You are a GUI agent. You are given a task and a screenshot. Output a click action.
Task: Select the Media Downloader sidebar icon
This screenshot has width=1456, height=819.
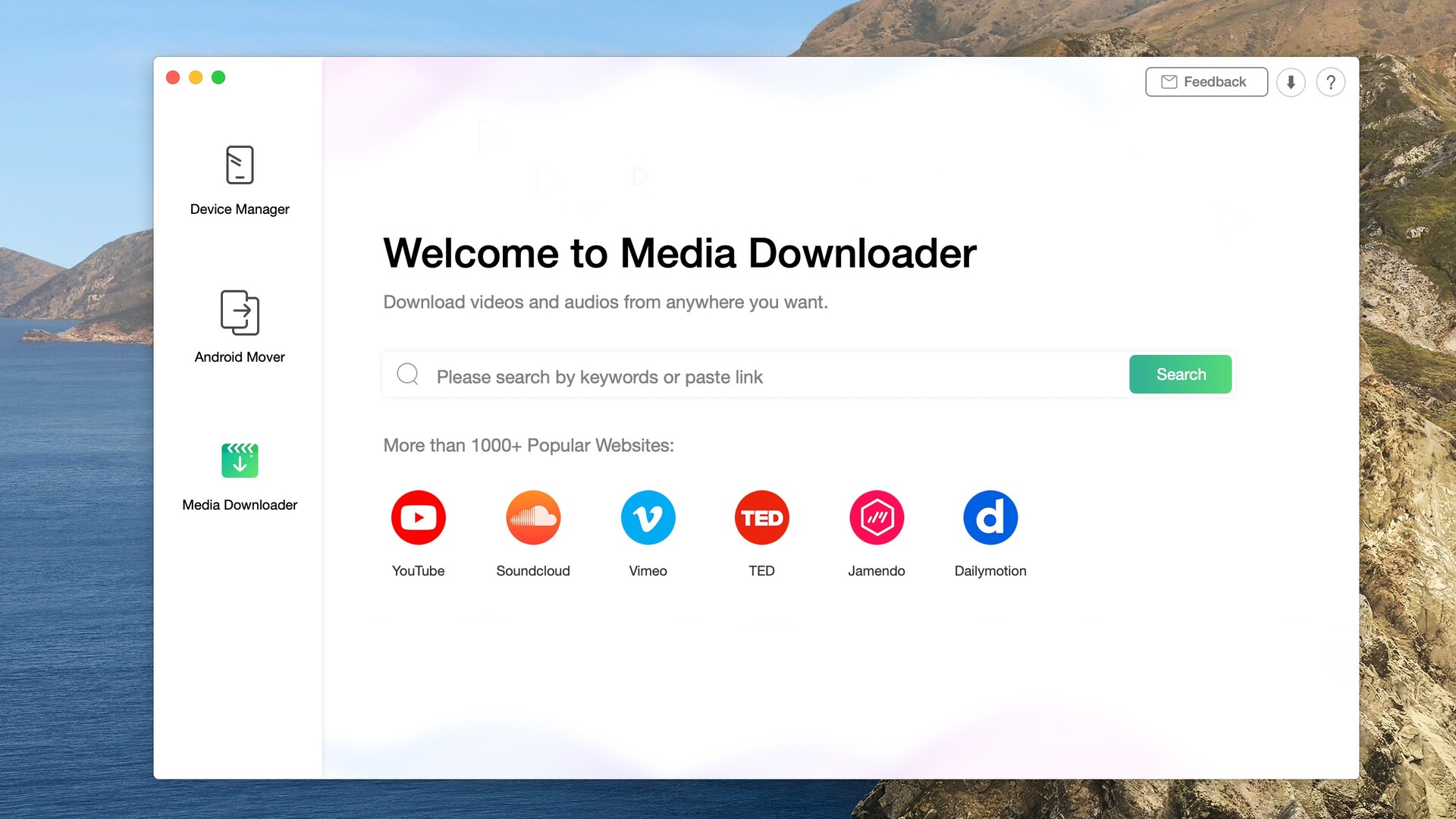tap(240, 460)
